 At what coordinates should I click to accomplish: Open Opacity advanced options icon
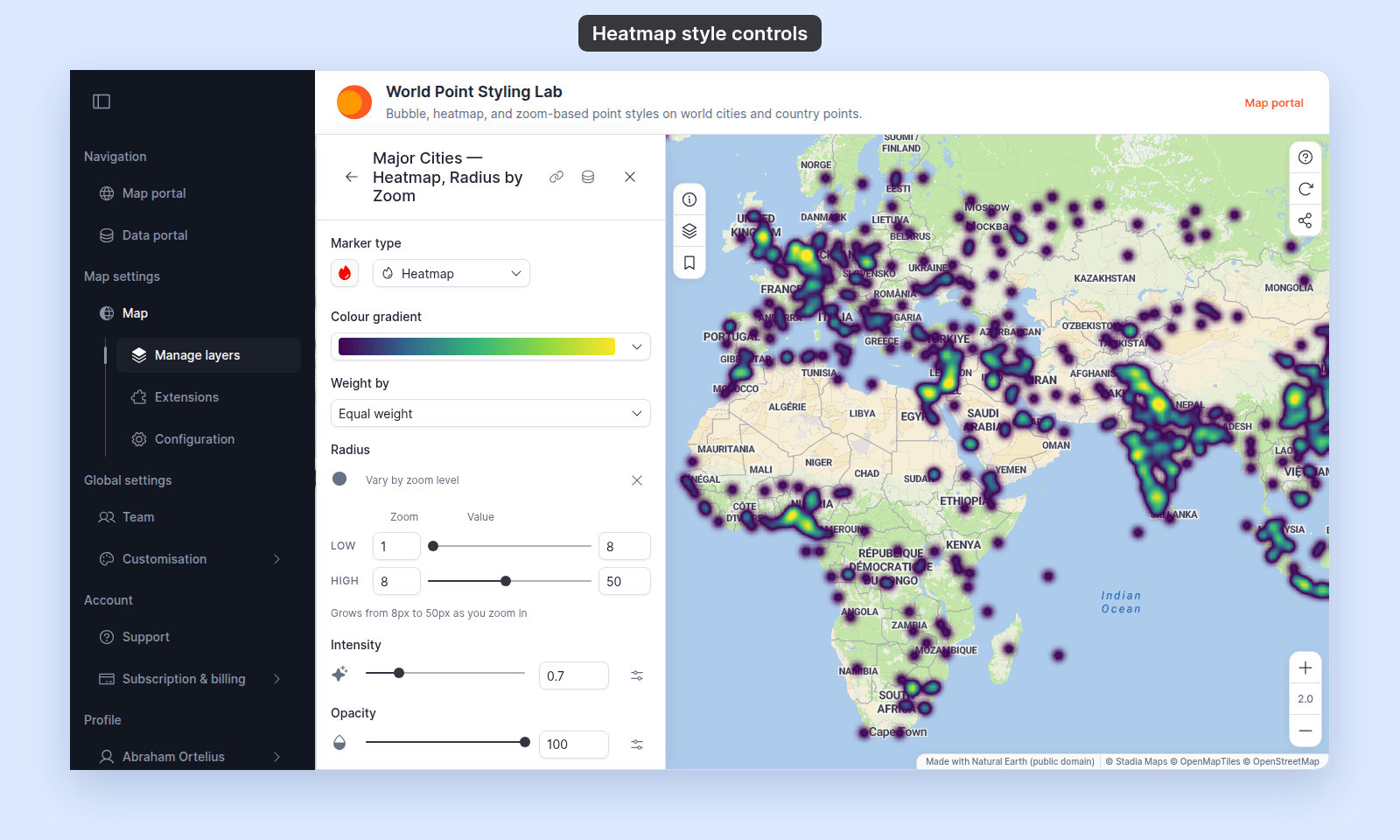point(637,744)
